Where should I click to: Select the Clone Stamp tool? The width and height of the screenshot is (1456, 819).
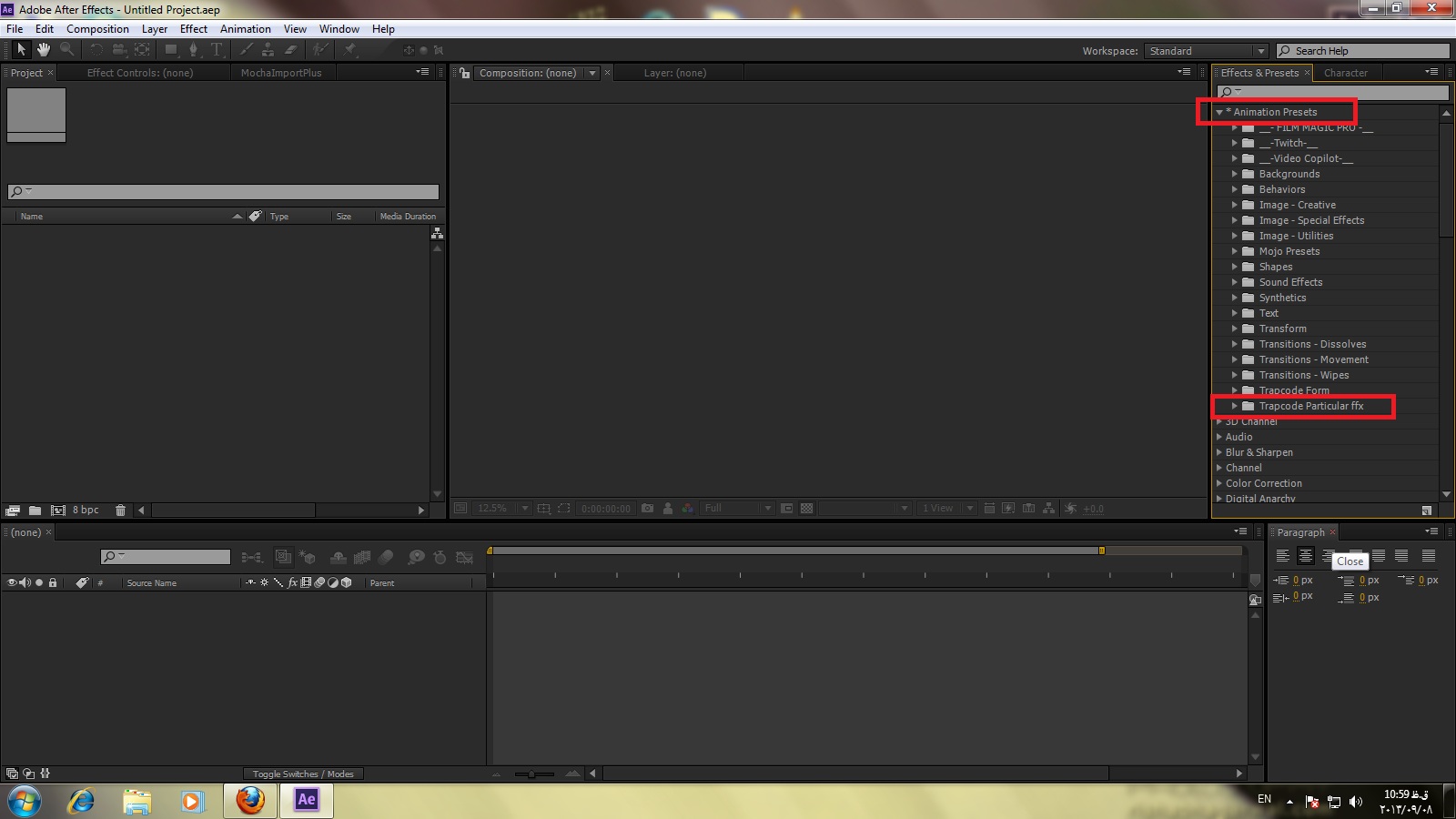pos(268,49)
